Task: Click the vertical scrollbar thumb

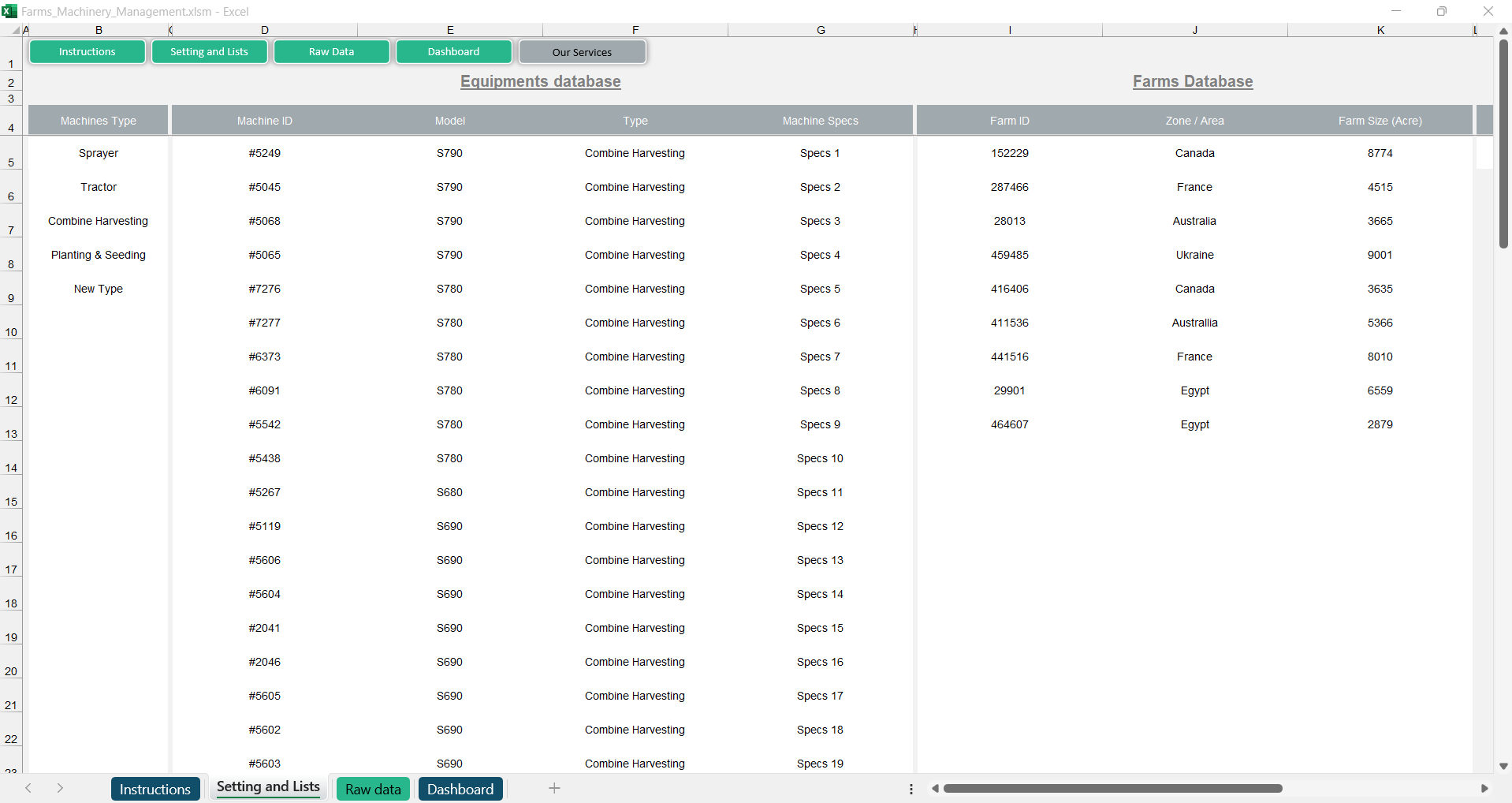Action: click(1503, 142)
